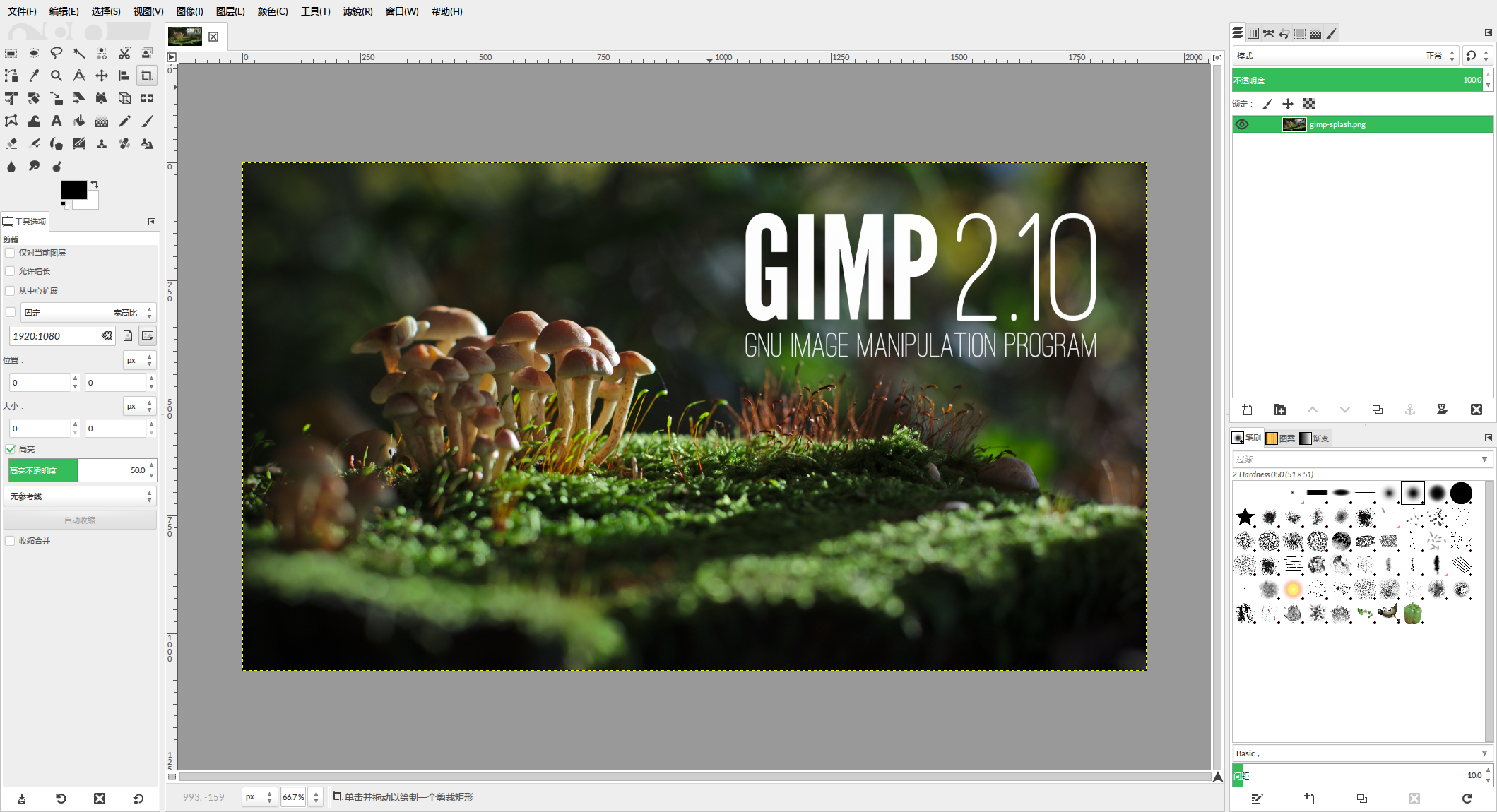Select the Alignment tool
Screen dimensions: 1497x812
coord(124,76)
